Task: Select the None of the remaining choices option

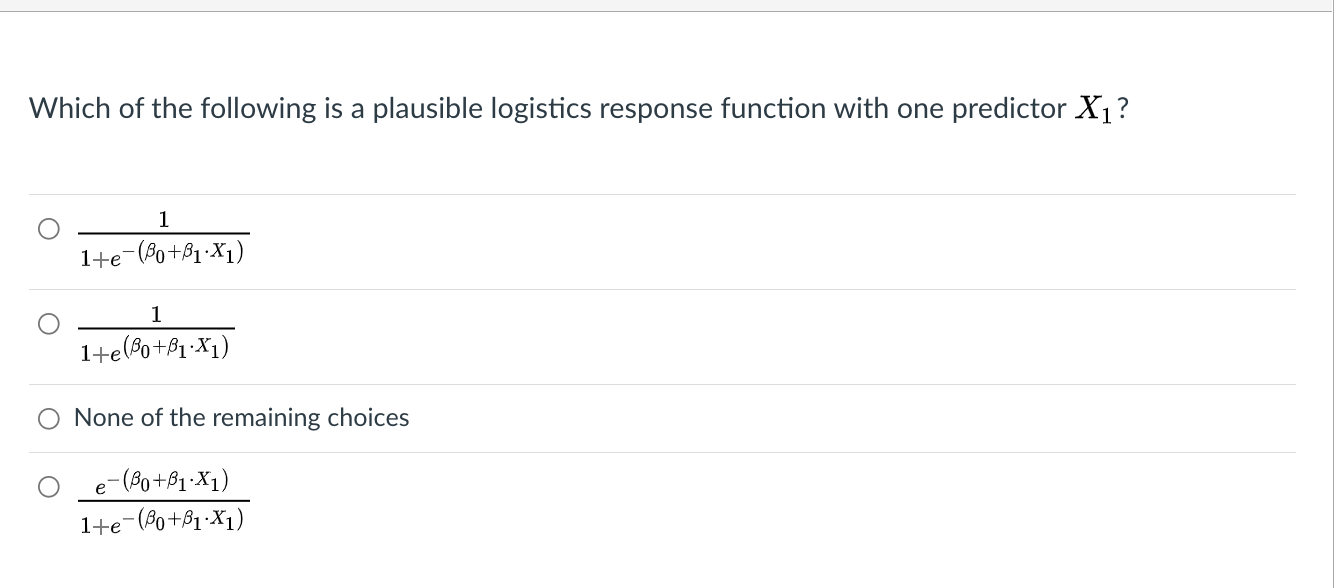Action: pyautogui.click(x=48, y=418)
